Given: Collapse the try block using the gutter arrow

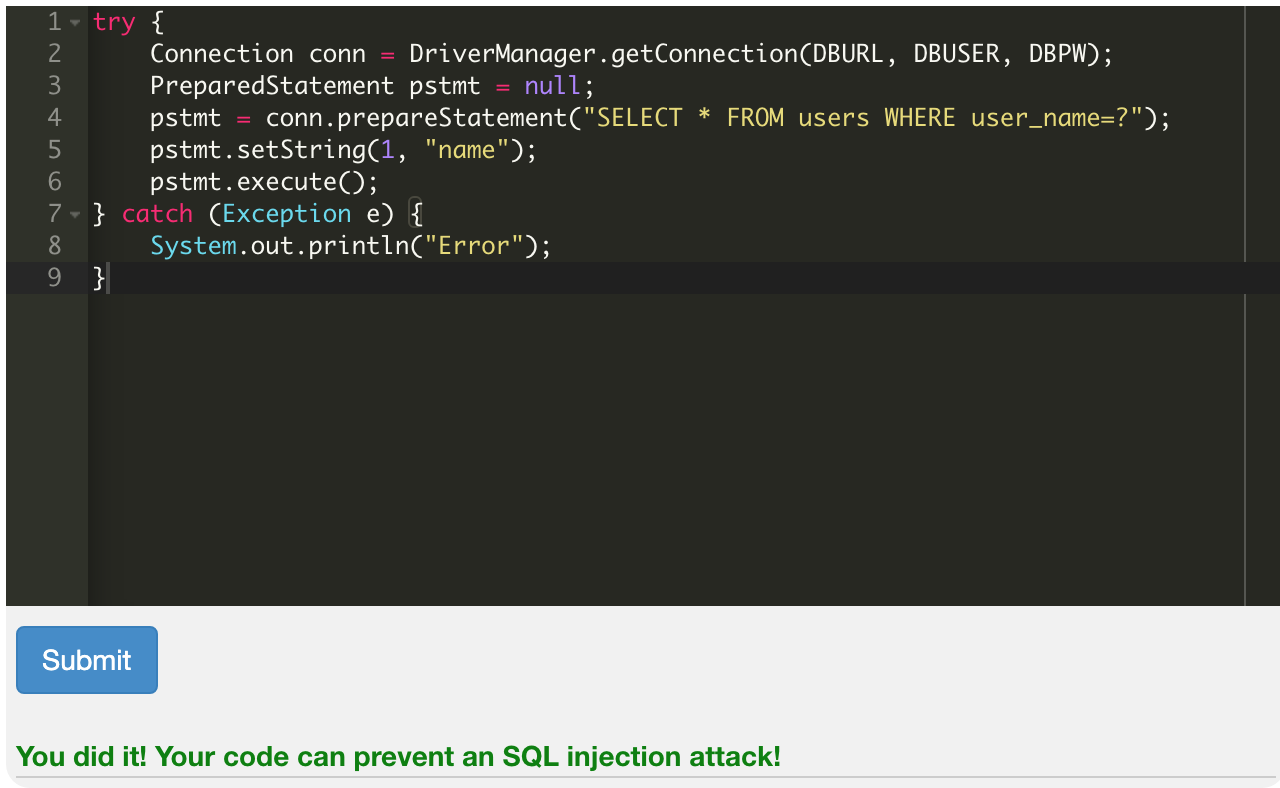Looking at the screenshot, I should tap(73, 21).
